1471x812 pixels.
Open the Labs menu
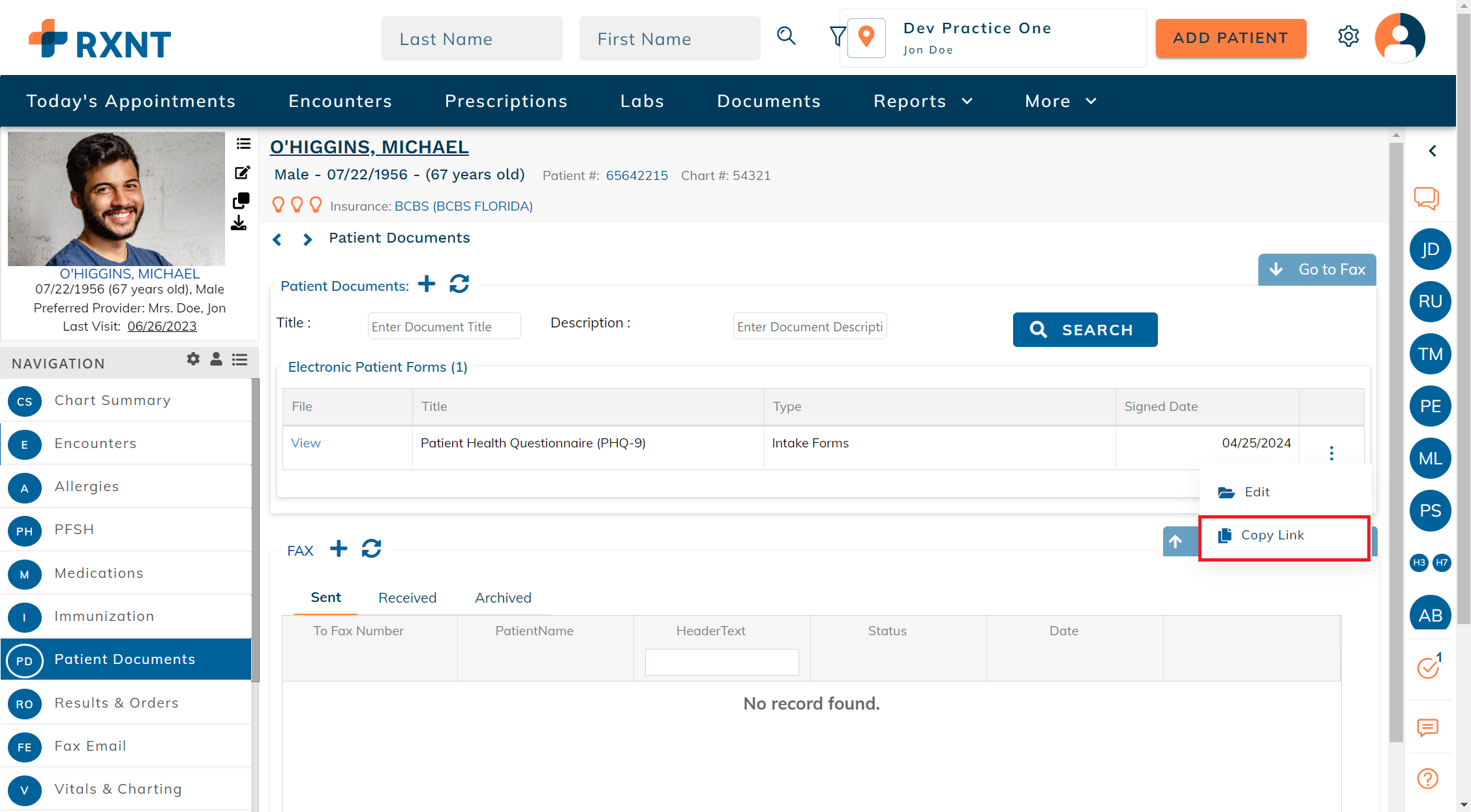(x=643, y=101)
